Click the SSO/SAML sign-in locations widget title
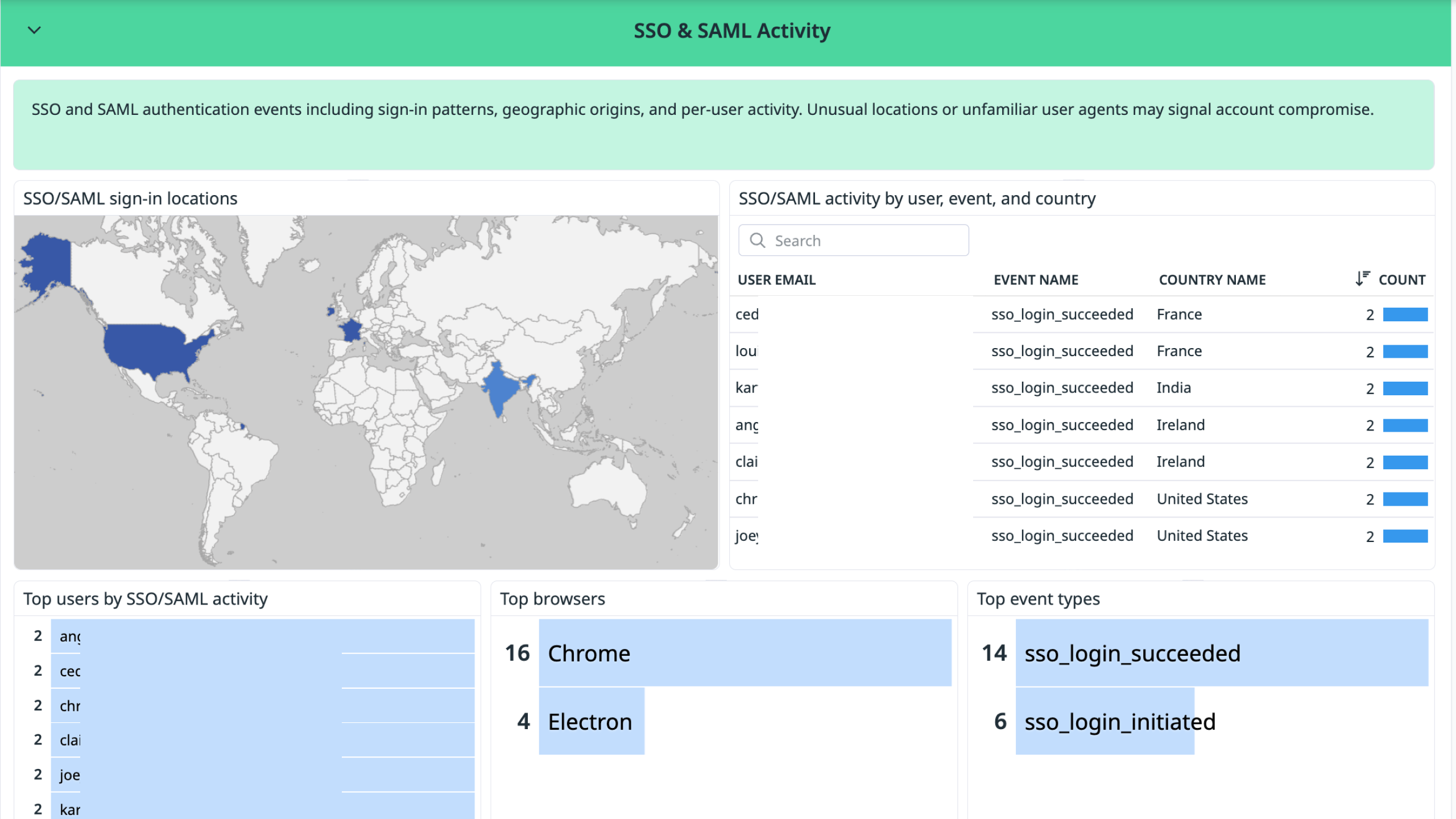Viewport: 1456px width, 819px height. 130,198
